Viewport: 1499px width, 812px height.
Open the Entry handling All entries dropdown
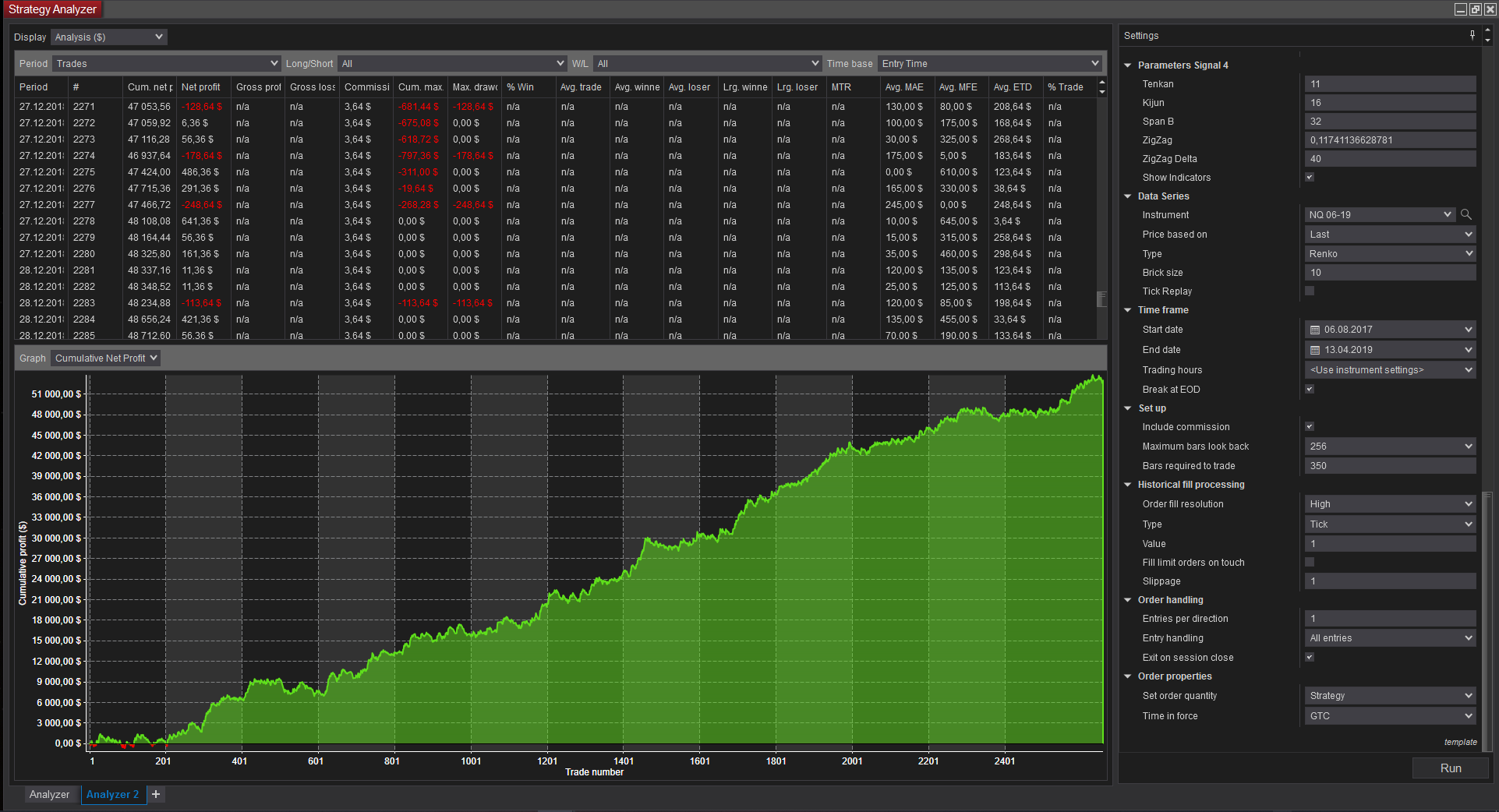(x=1391, y=637)
